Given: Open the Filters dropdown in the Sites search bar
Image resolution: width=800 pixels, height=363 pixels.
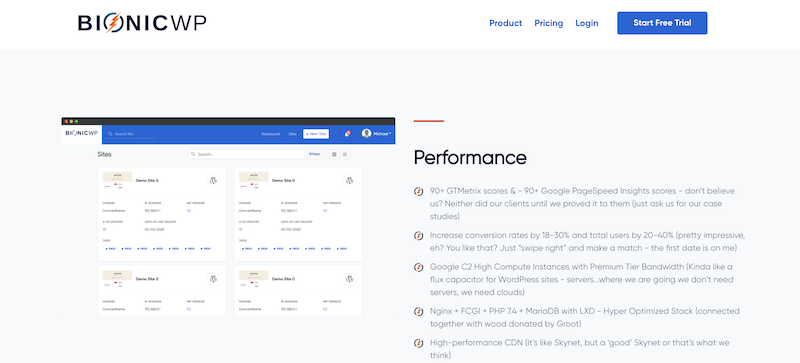Looking at the screenshot, I should pos(315,154).
